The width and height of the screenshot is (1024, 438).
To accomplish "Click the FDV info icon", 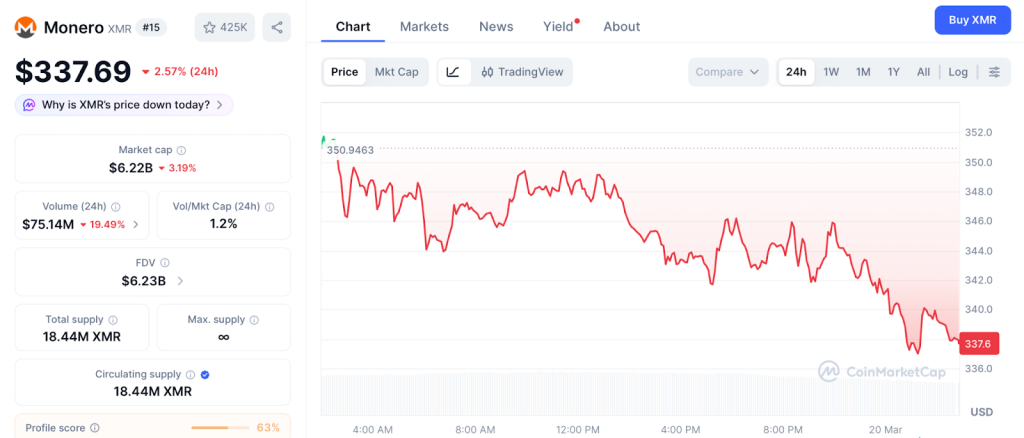I will coord(165,263).
